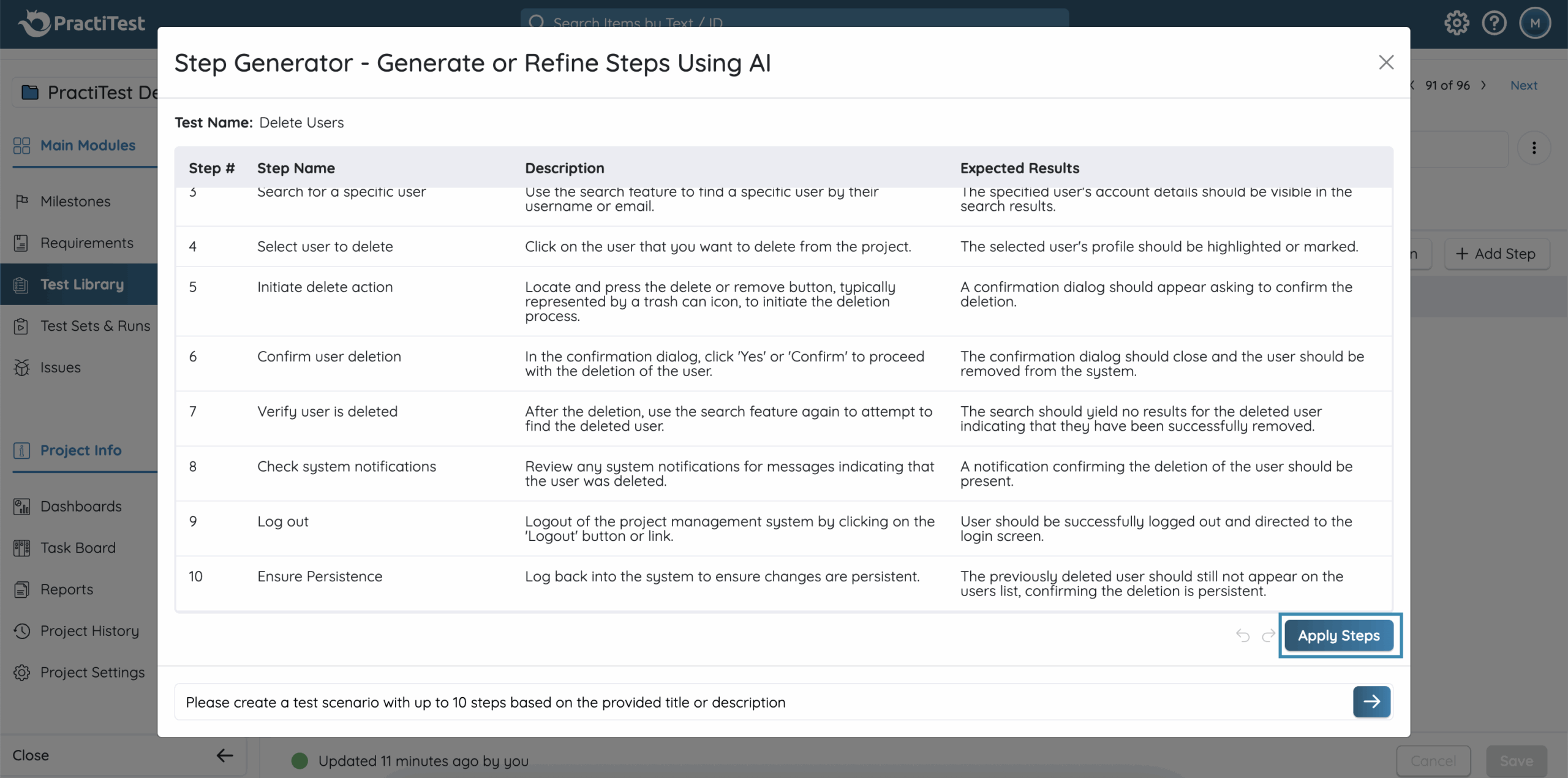Go to previous test with left chevron
Viewport: 1568px width, 778px height.
pyautogui.click(x=1412, y=86)
